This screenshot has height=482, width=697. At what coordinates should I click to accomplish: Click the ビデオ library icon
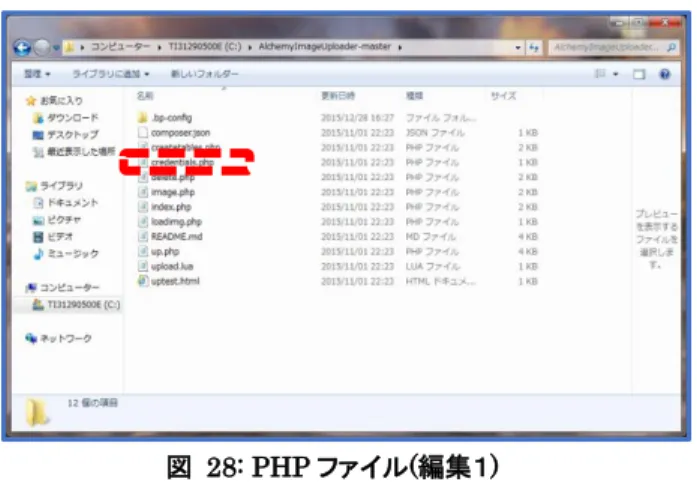(38, 237)
